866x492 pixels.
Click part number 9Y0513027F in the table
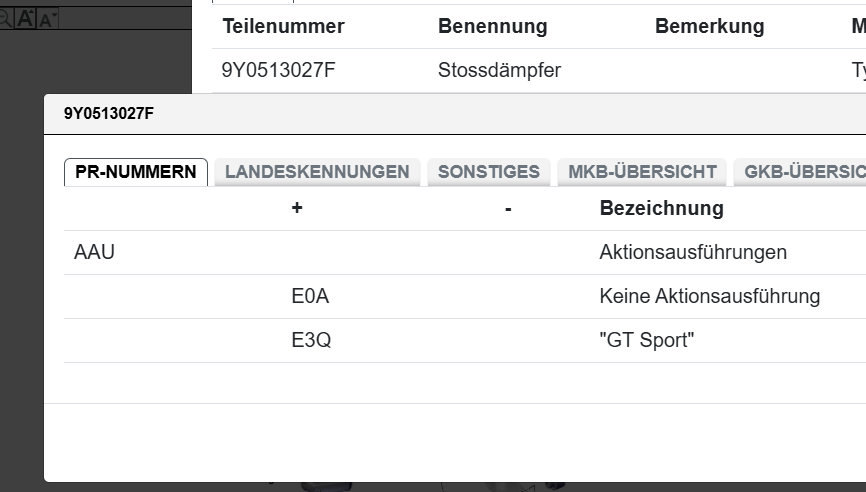(x=279, y=70)
